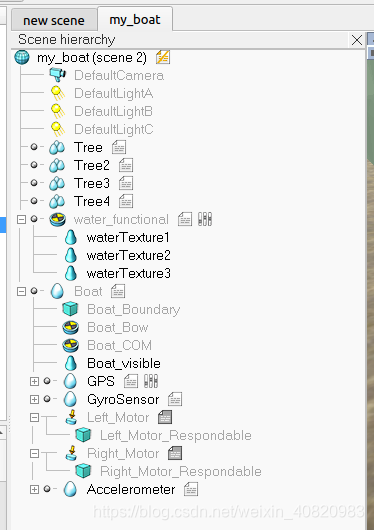Click the Boat_Bow dummy icon
Screen dimensions: 374x530
tap(71, 327)
